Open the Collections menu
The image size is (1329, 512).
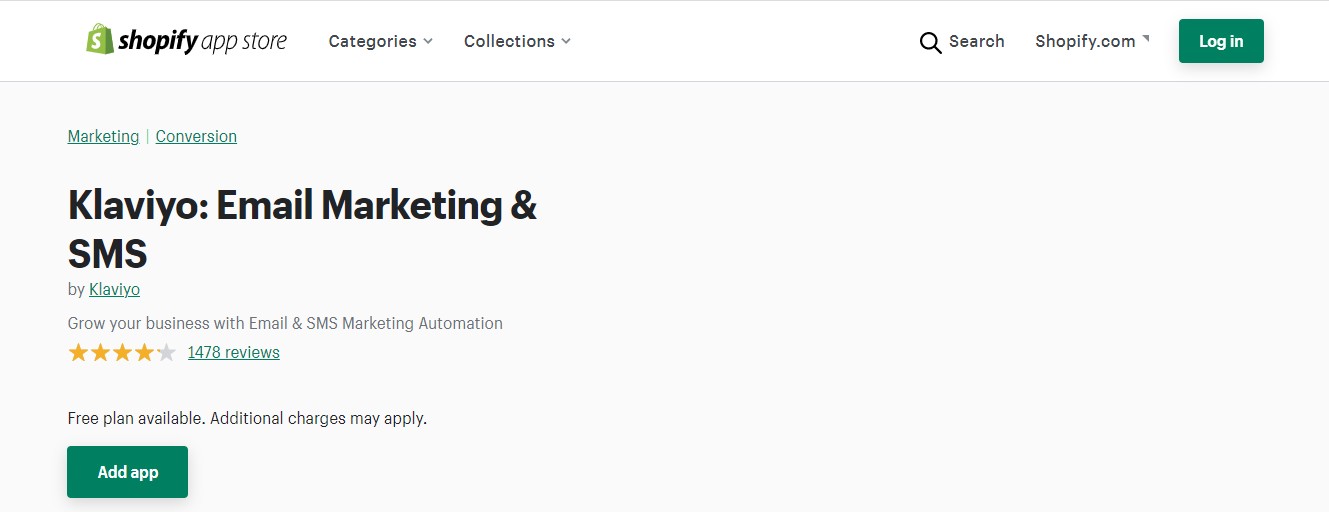coord(509,41)
